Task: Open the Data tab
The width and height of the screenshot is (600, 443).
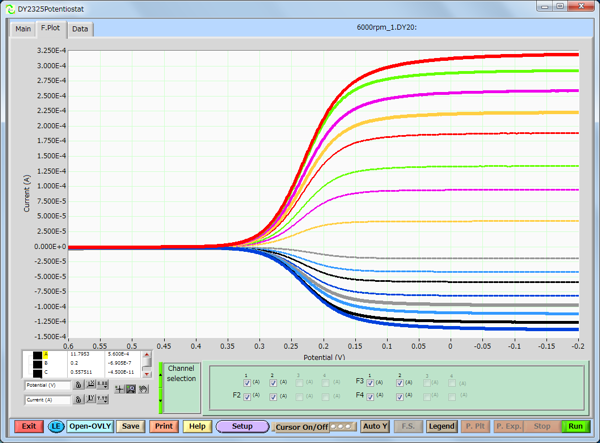Action: [80, 29]
